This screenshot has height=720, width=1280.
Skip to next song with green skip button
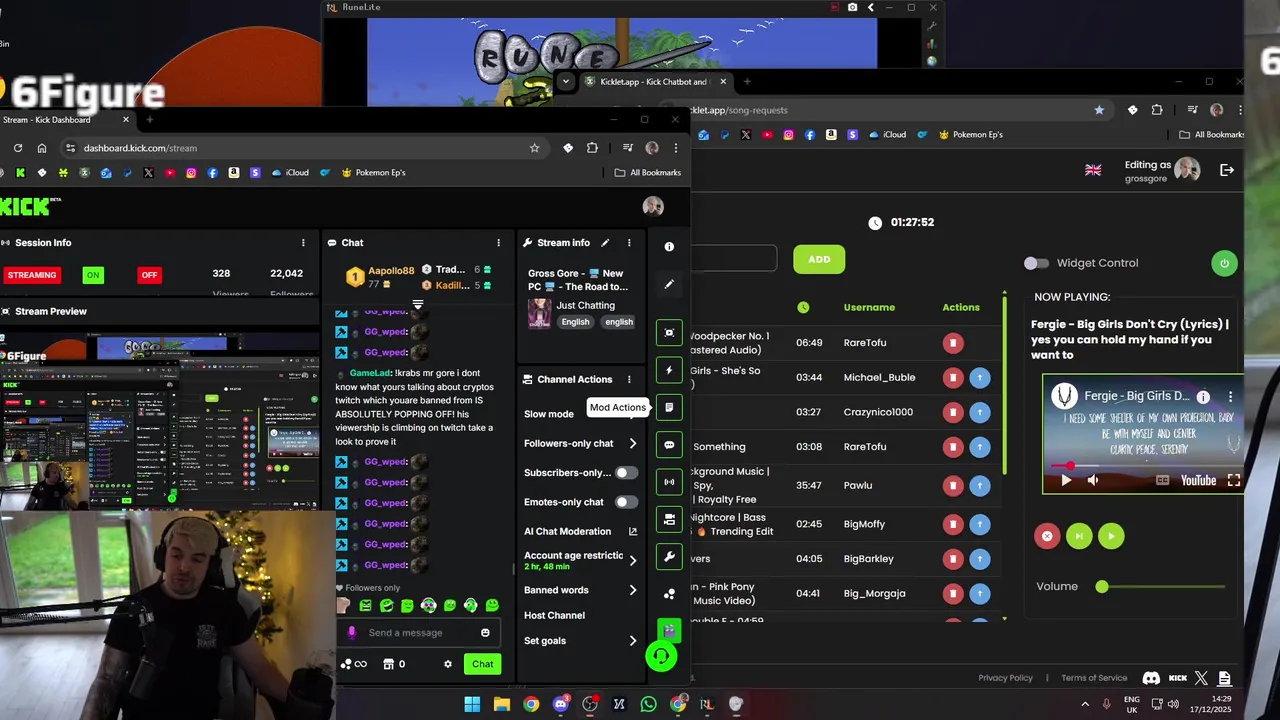tap(1079, 536)
